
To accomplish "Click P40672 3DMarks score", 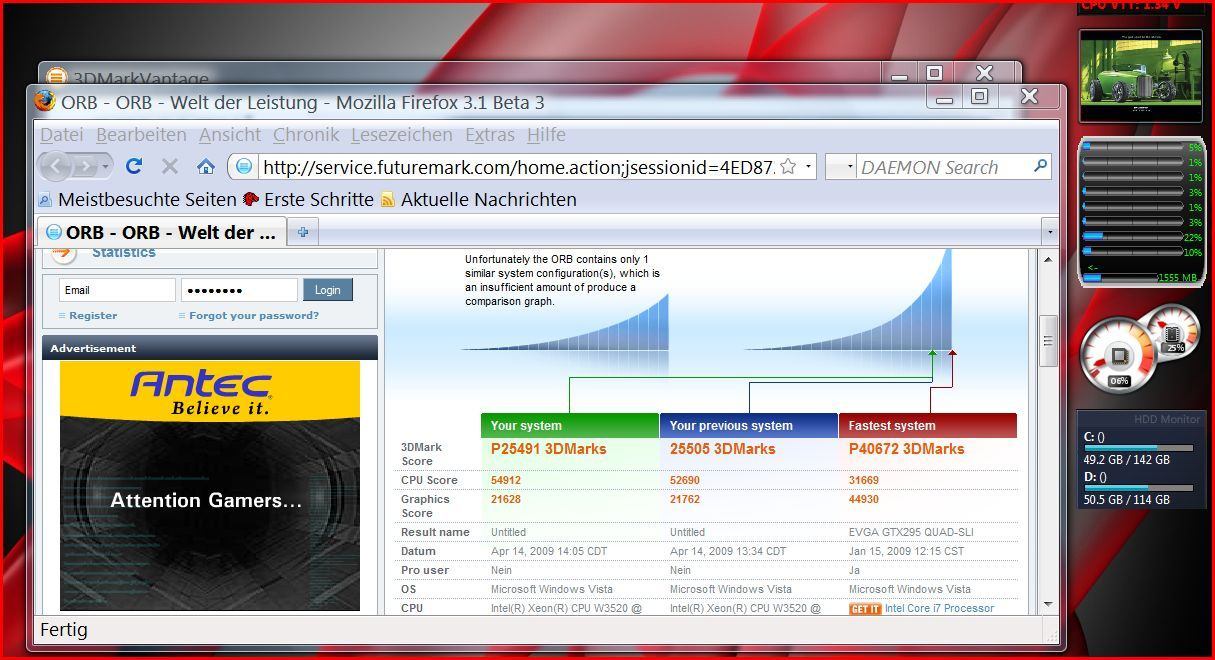I will (906, 449).
